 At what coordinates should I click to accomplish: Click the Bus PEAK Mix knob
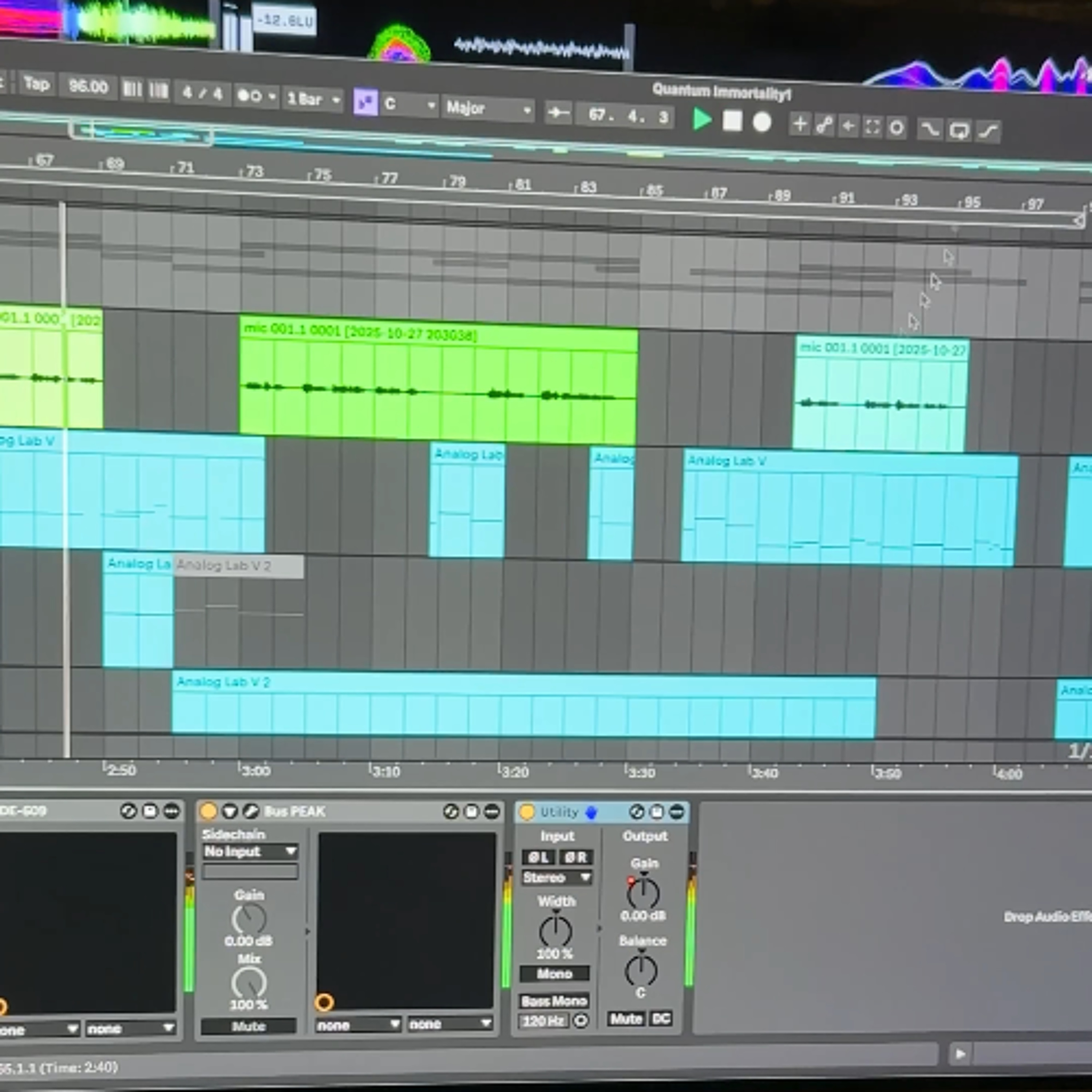click(x=248, y=983)
